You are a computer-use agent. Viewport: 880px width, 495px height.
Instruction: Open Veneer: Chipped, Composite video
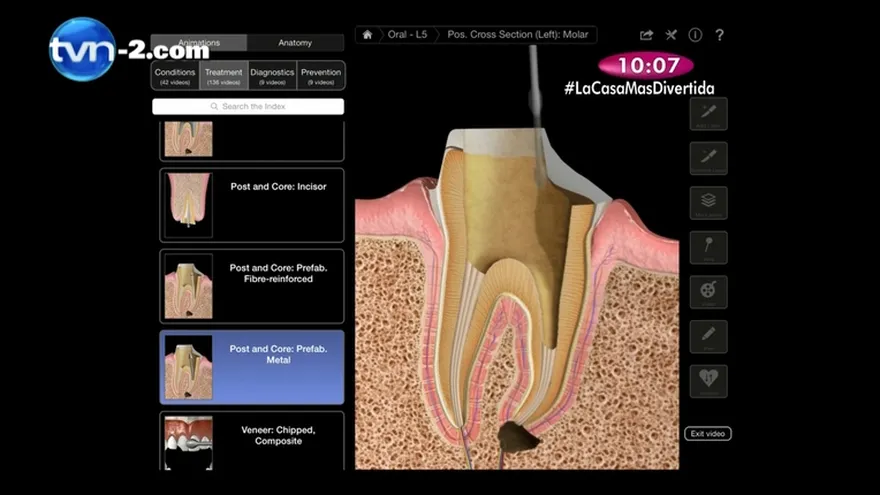(252, 441)
